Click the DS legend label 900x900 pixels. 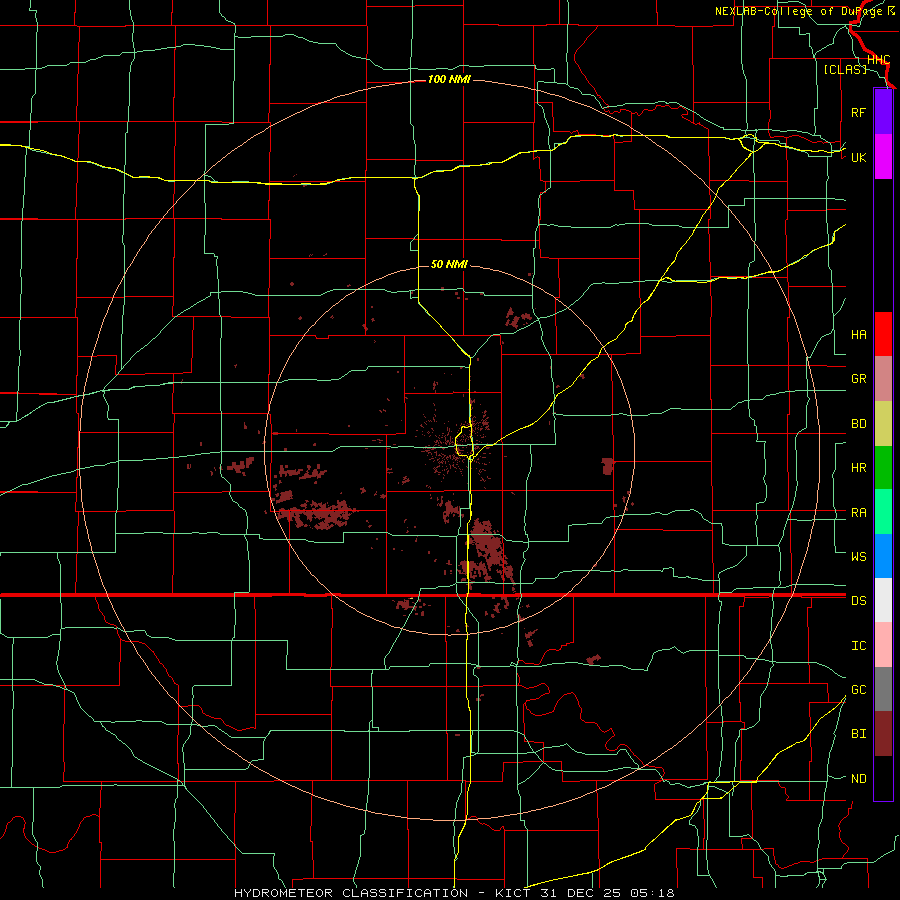(858, 600)
